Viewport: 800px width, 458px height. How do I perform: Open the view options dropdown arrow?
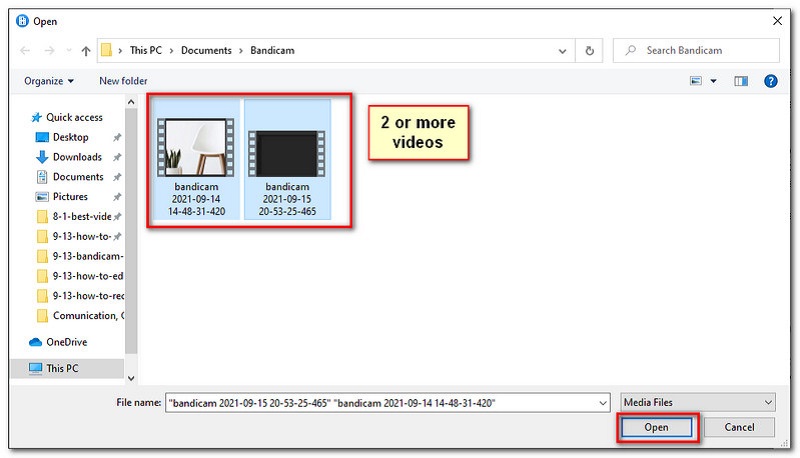tap(713, 81)
